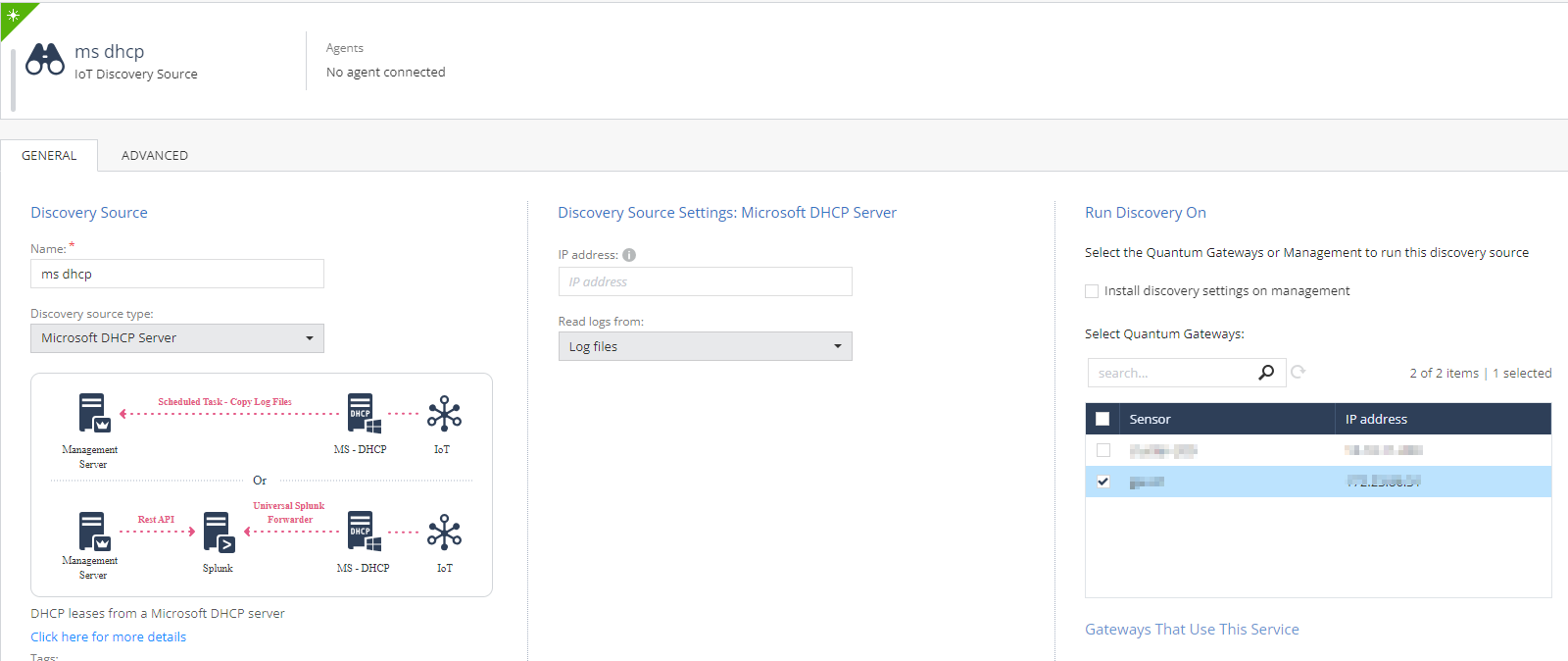The width and height of the screenshot is (1568, 661).
Task: Open the Read logs from dropdown
Action: [706, 346]
